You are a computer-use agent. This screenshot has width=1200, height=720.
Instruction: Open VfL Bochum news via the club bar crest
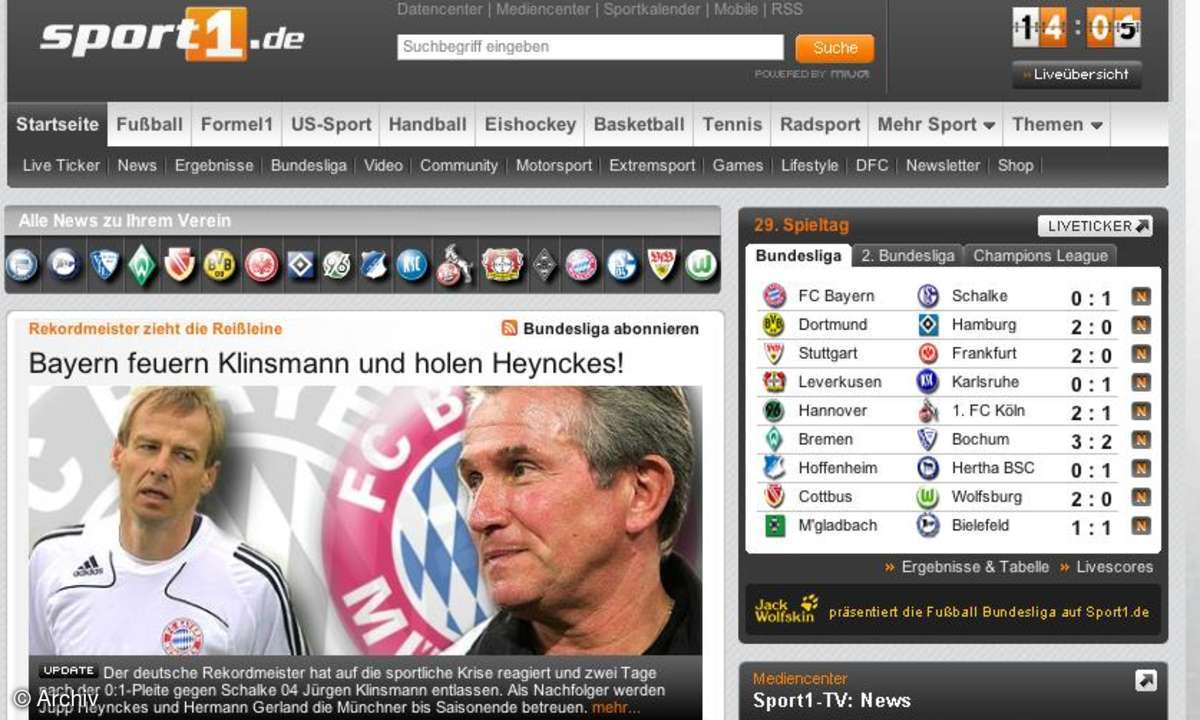coord(104,265)
